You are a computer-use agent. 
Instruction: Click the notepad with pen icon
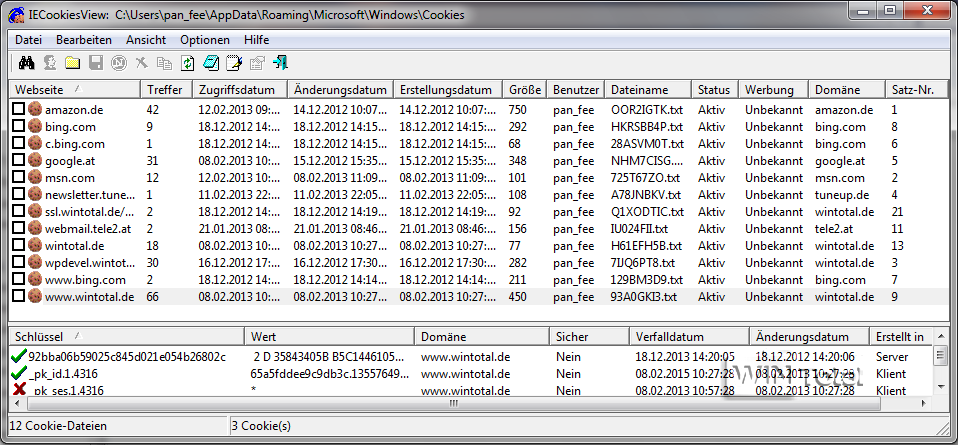234,62
